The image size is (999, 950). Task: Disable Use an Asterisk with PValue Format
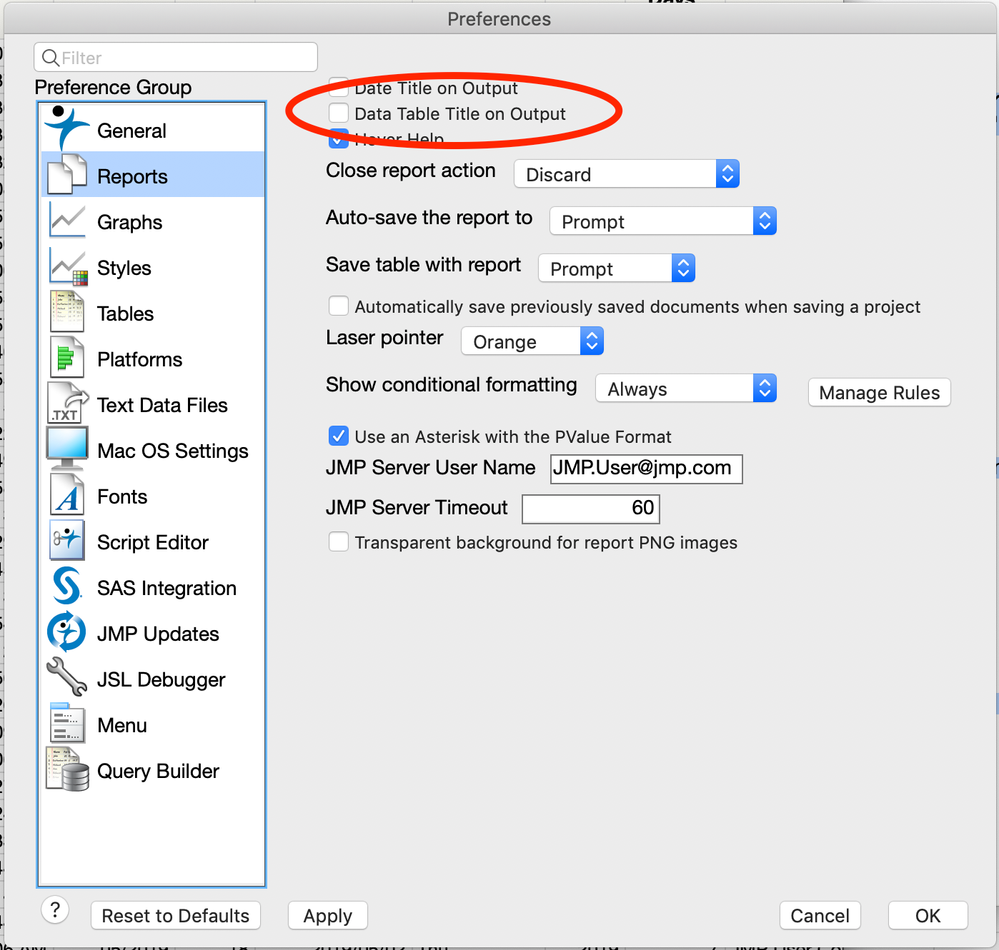pos(338,436)
